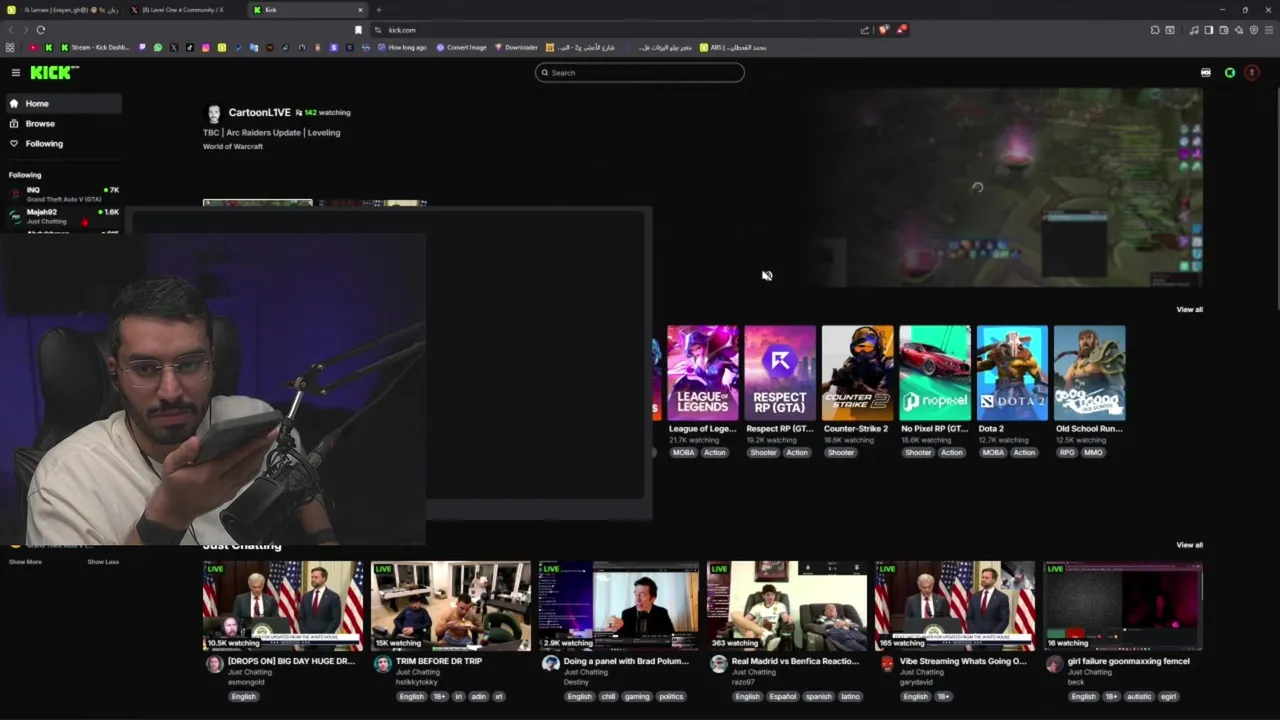Image resolution: width=1280 pixels, height=720 pixels.
Task: Select MOBA tag under League of Legends
Action: [683, 453]
